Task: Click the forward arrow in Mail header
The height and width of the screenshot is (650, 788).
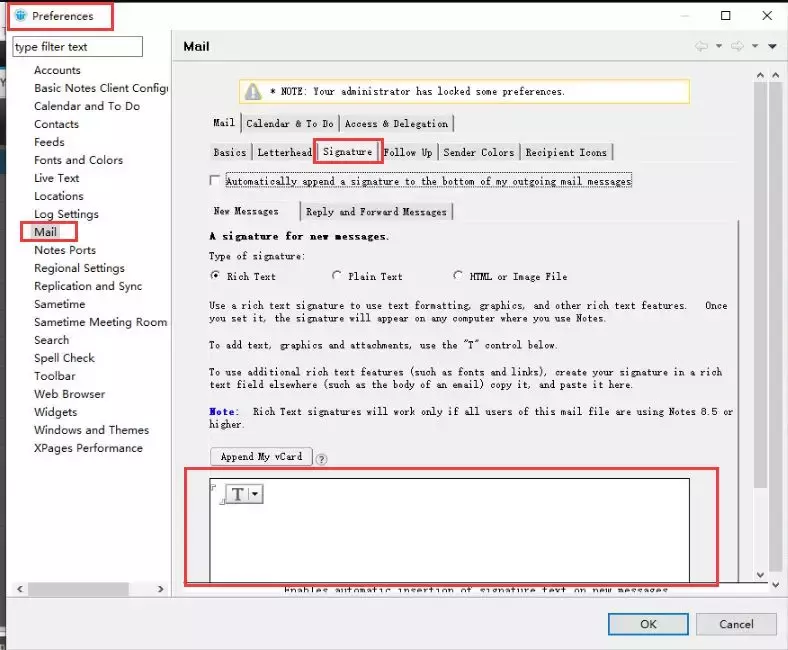Action: (737, 46)
